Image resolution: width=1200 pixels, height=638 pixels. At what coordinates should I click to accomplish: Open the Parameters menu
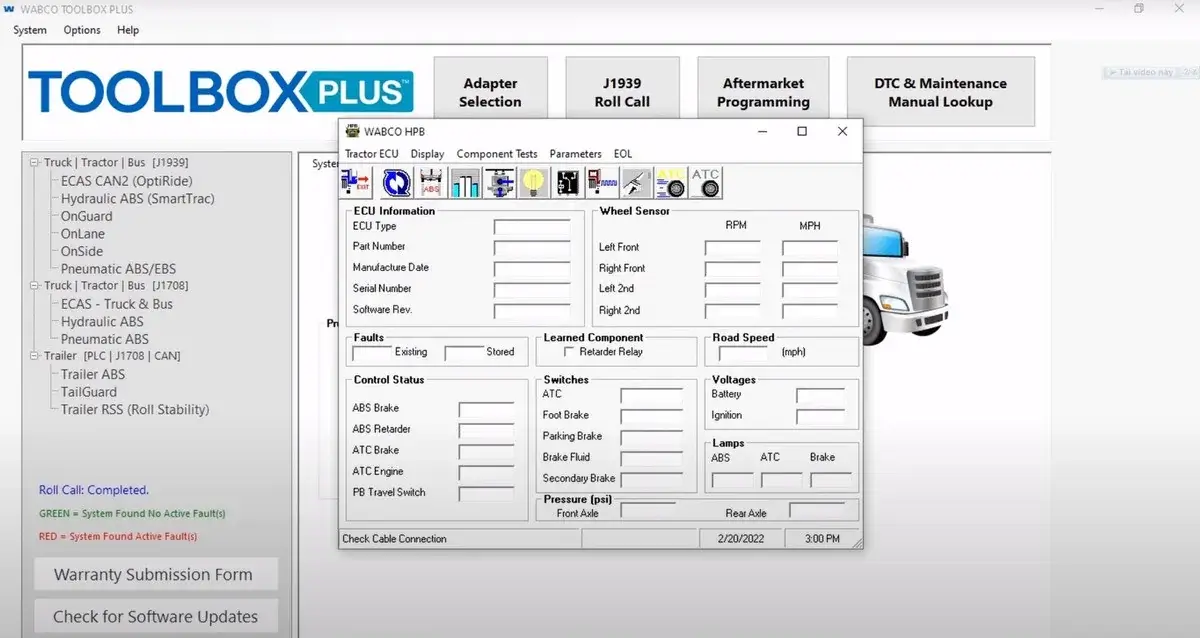575,154
